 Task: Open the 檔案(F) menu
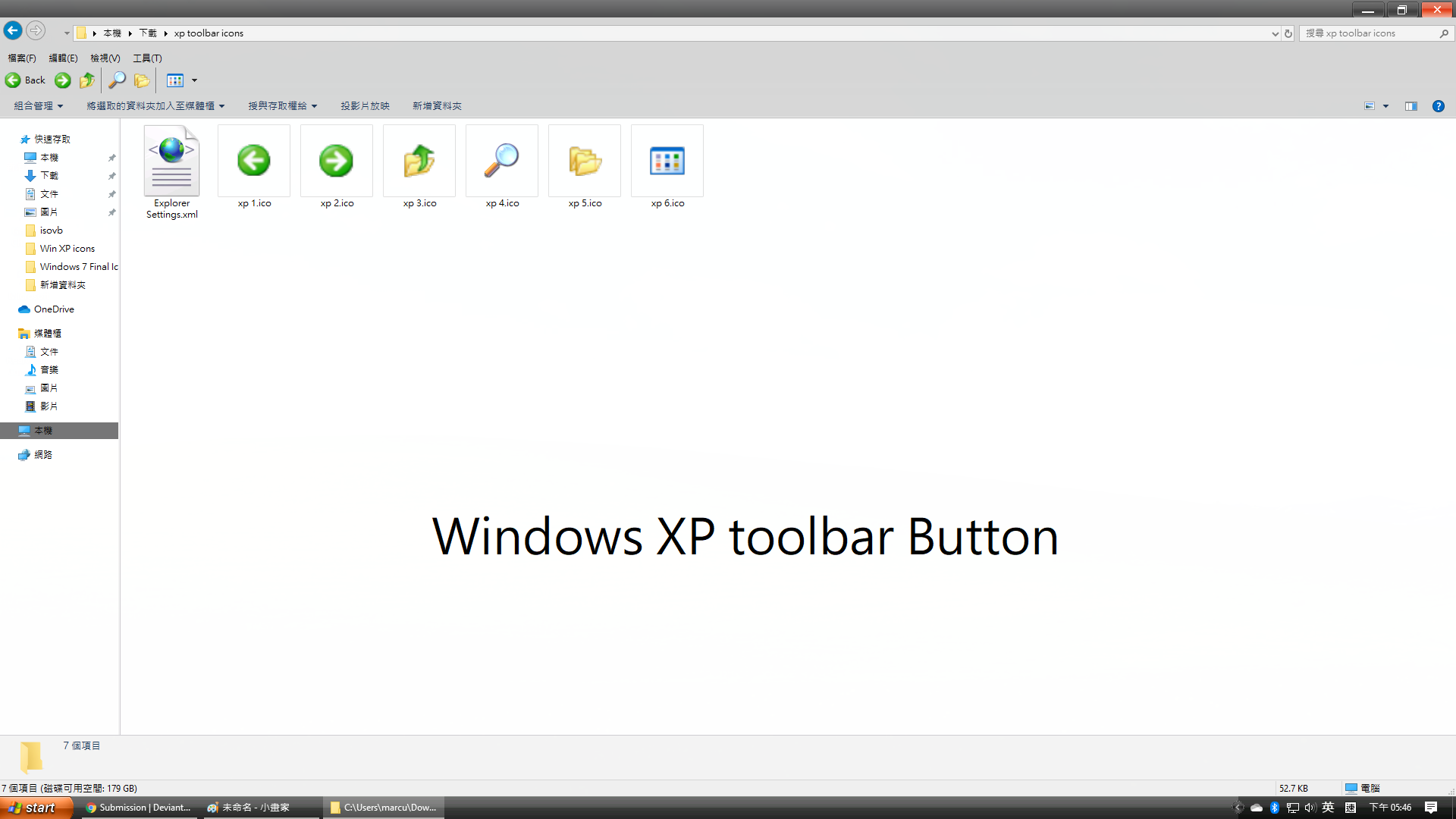tap(20, 58)
